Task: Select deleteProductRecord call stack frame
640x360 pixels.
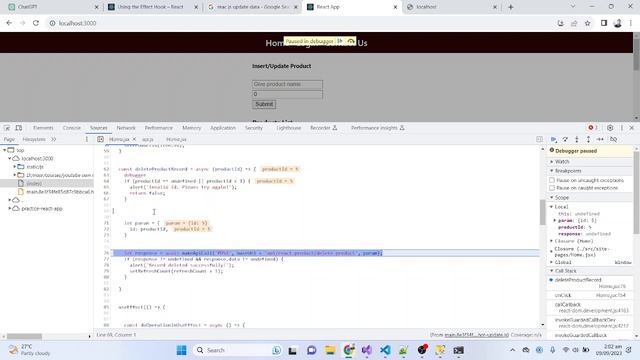Action: tap(589, 283)
